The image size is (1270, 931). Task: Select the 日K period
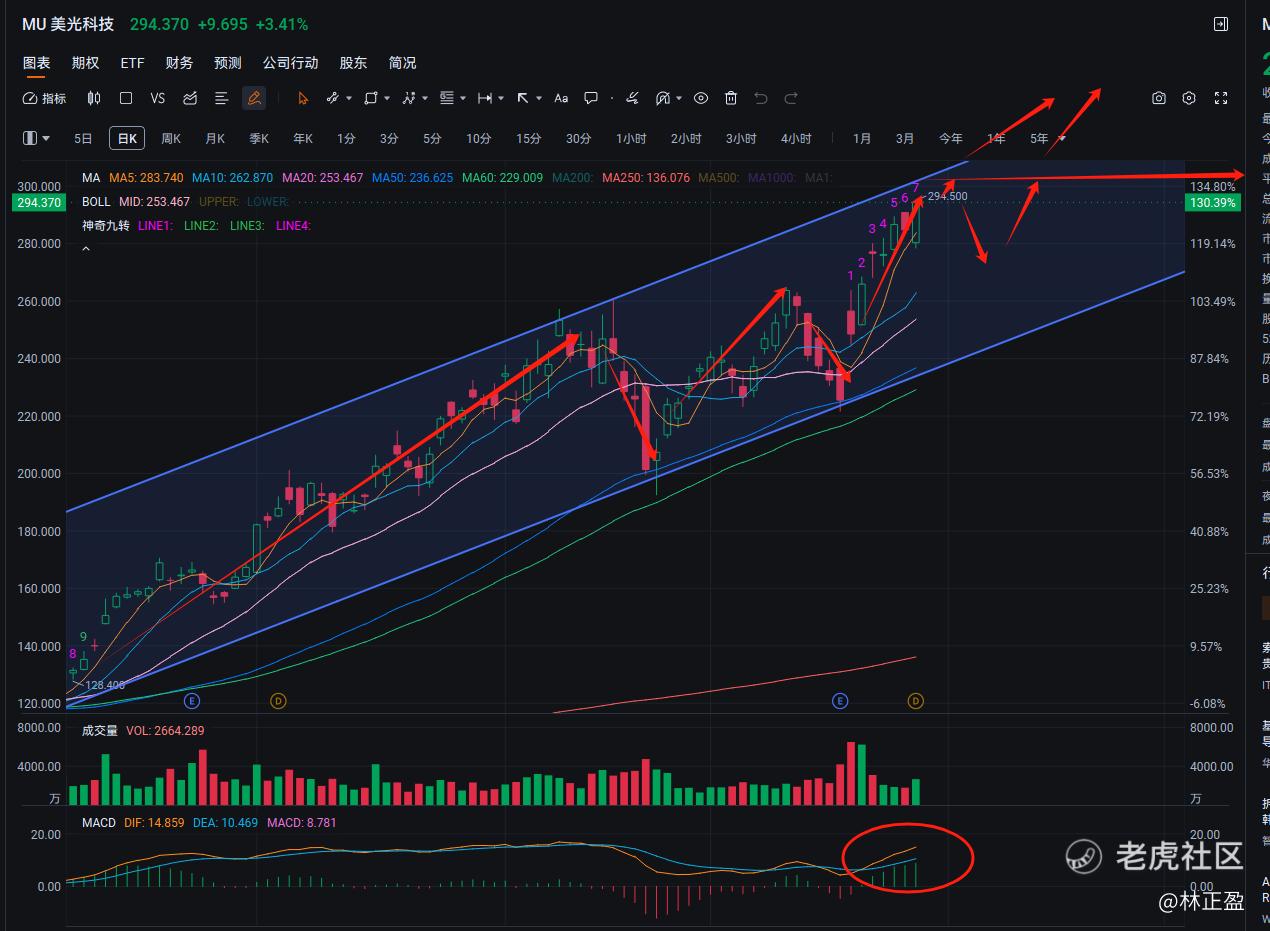tap(127, 138)
